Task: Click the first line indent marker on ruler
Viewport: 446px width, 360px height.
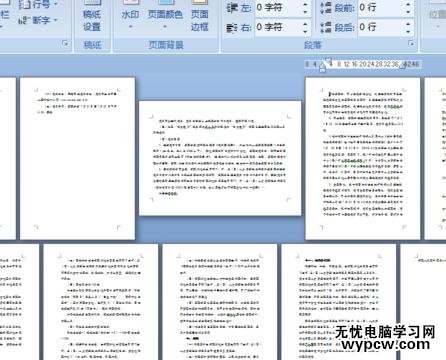Action: click(x=329, y=61)
